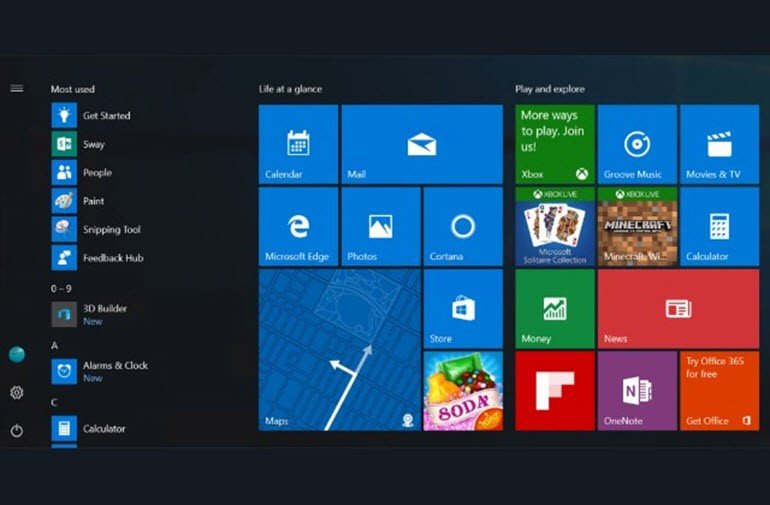
Task: Launch 3D Builder from the list
Action: click(x=89, y=314)
